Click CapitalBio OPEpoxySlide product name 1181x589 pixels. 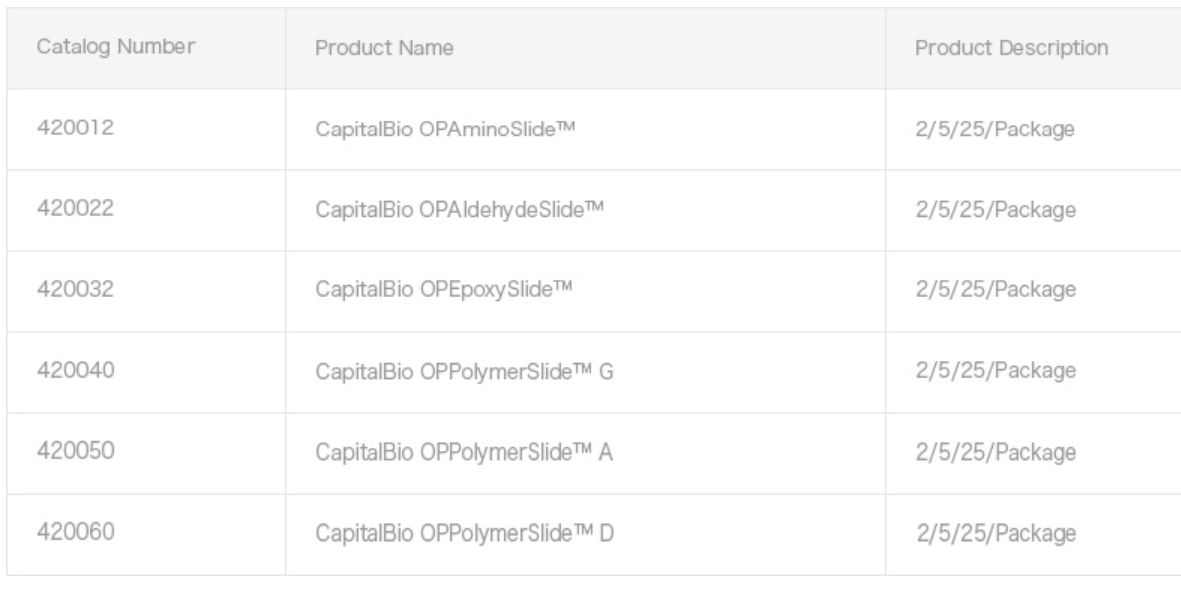tap(444, 290)
